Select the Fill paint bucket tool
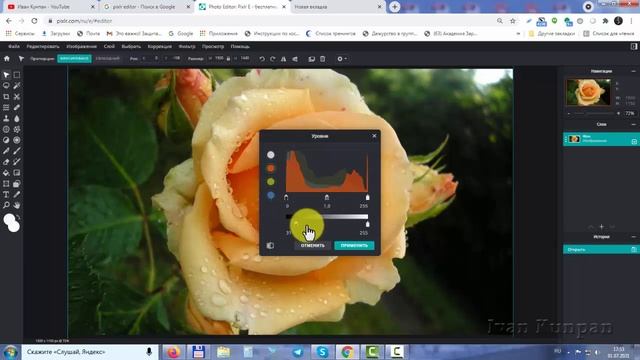The image size is (640, 360). click(x=6, y=173)
